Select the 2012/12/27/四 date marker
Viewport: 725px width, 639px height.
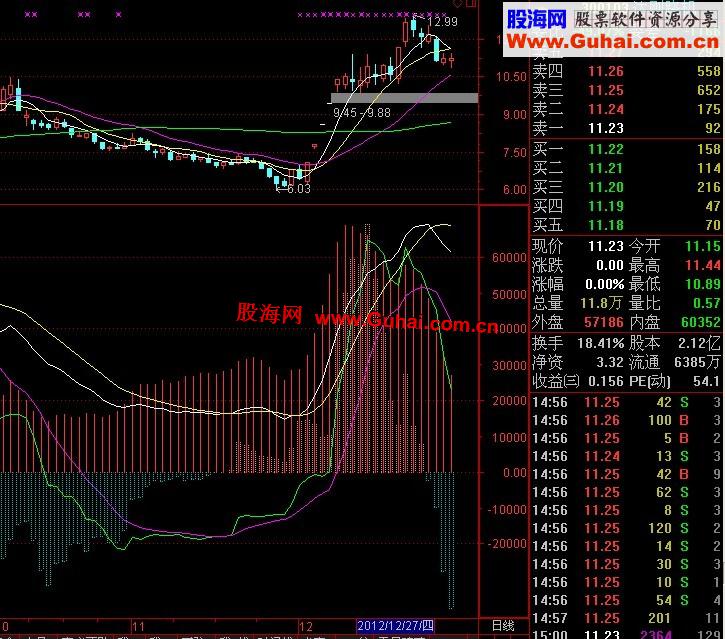pos(395,626)
